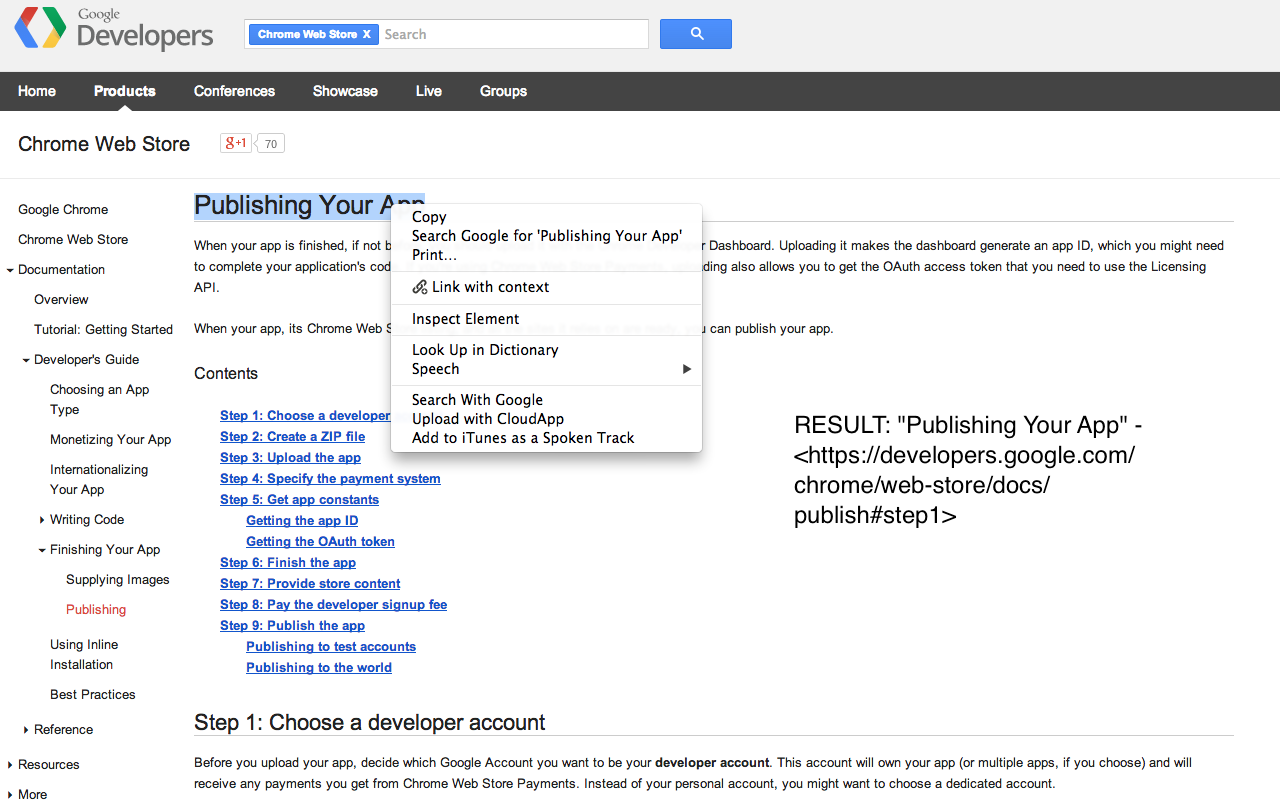1280x800 pixels.
Task: Expand the Writing Code section
Action: 42,520
